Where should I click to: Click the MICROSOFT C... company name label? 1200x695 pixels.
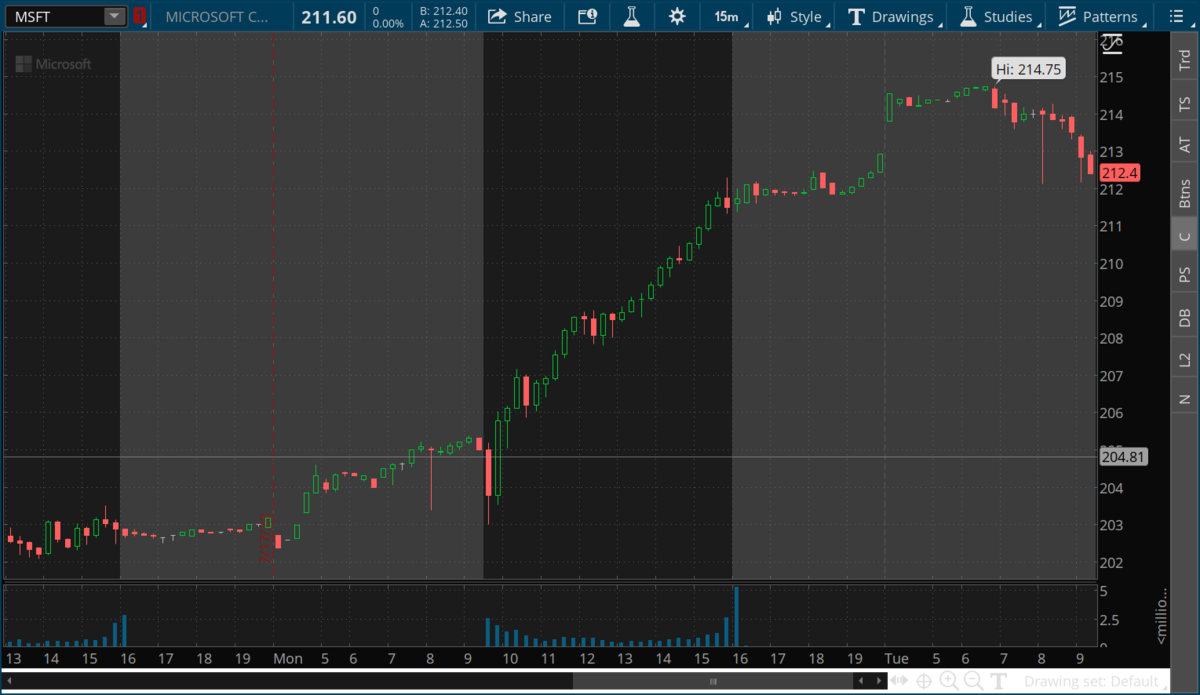[217, 16]
